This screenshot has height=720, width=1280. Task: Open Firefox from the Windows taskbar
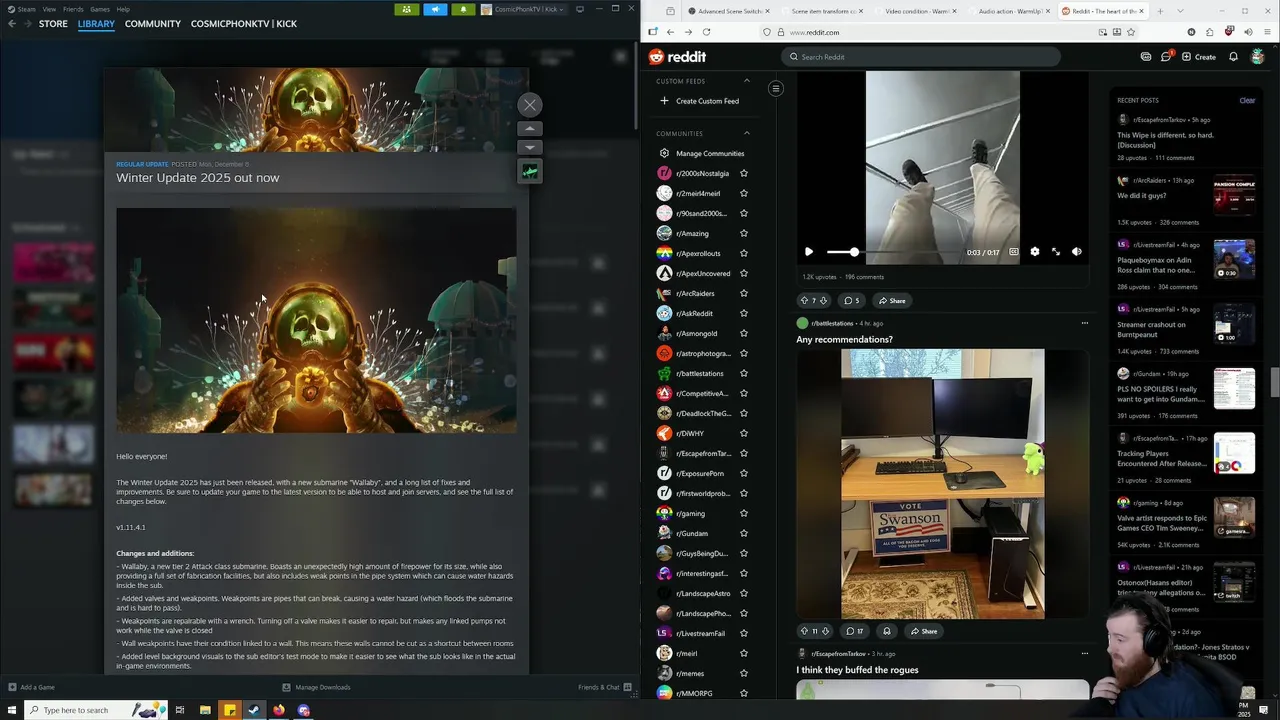click(279, 710)
